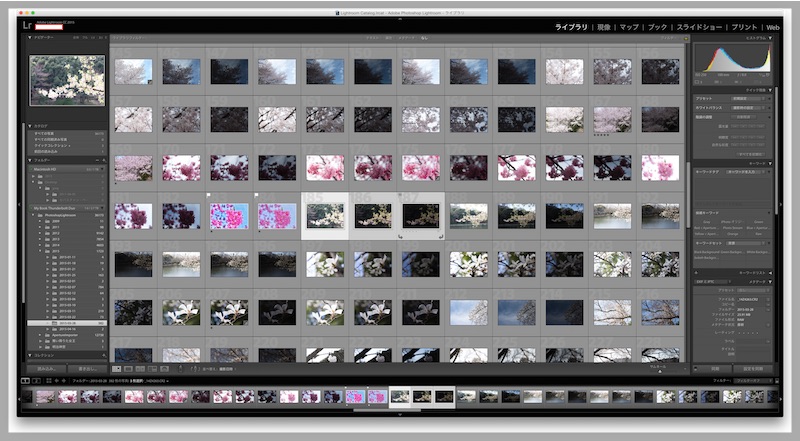The width and height of the screenshot is (800, 441).
Task: Click the Lr logo icon
Action: click(x=27, y=25)
